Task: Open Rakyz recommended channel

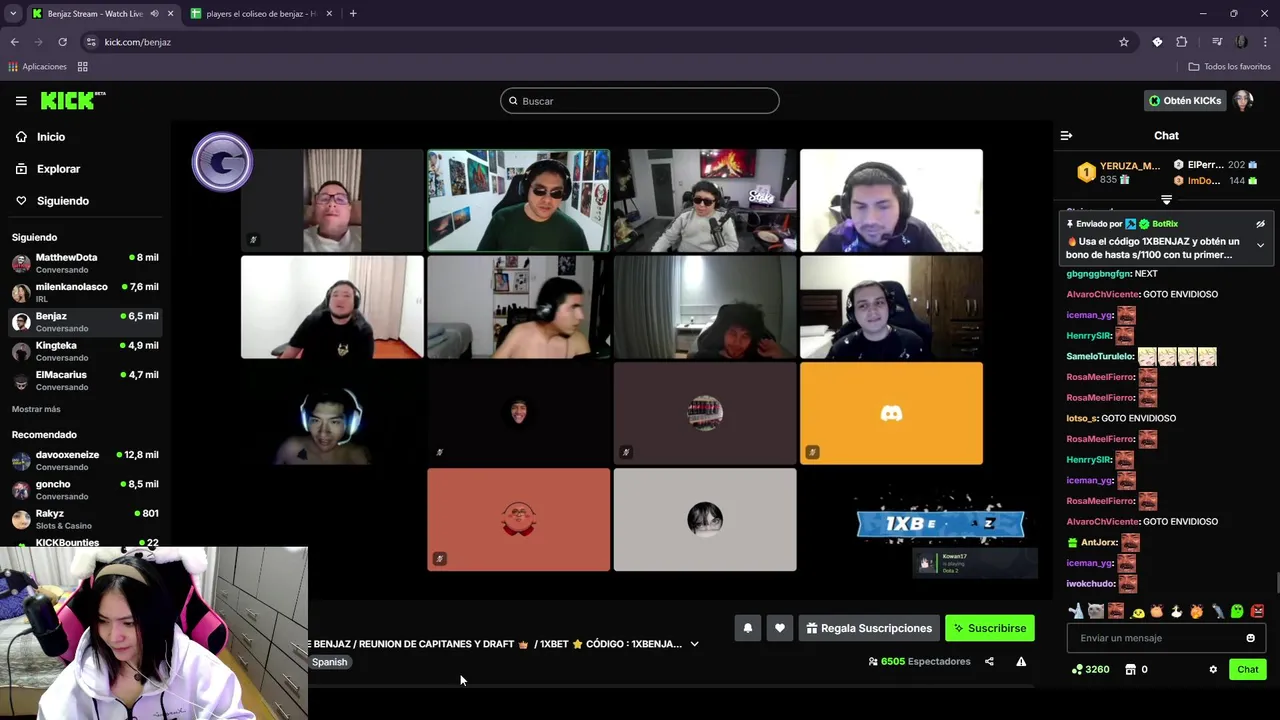Action: pos(84,519)
